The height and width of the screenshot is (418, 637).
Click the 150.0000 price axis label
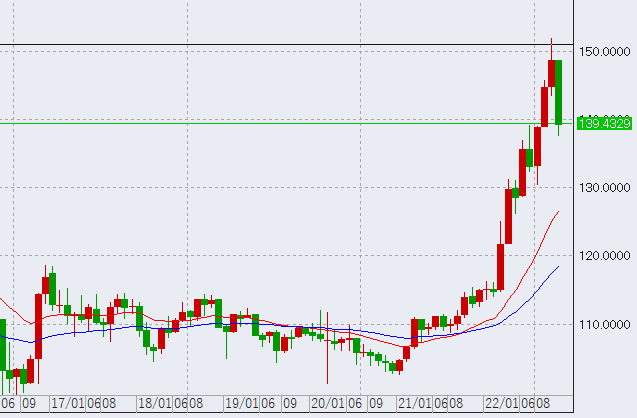(606, 52)
